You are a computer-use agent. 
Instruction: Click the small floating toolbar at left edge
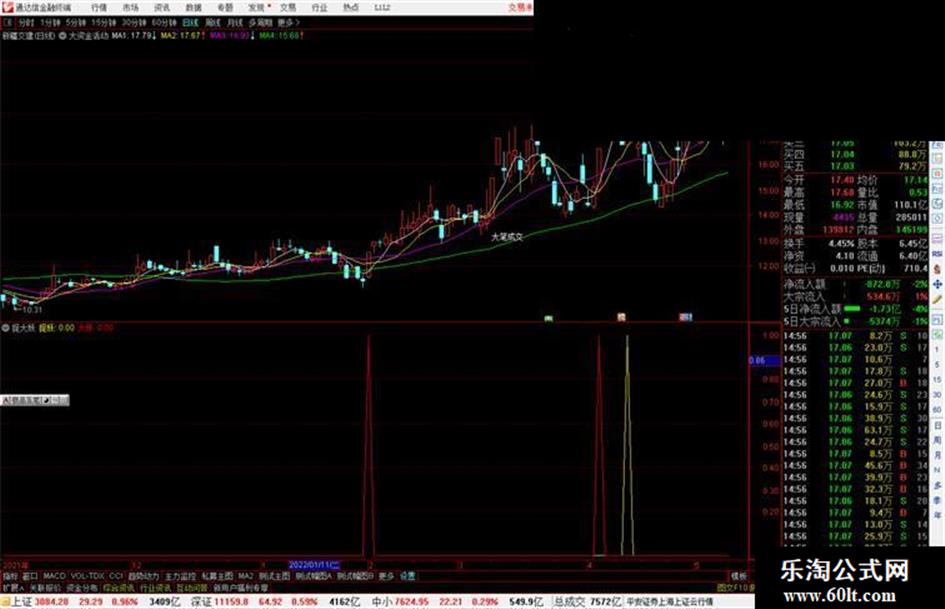(x=35, y=400)
